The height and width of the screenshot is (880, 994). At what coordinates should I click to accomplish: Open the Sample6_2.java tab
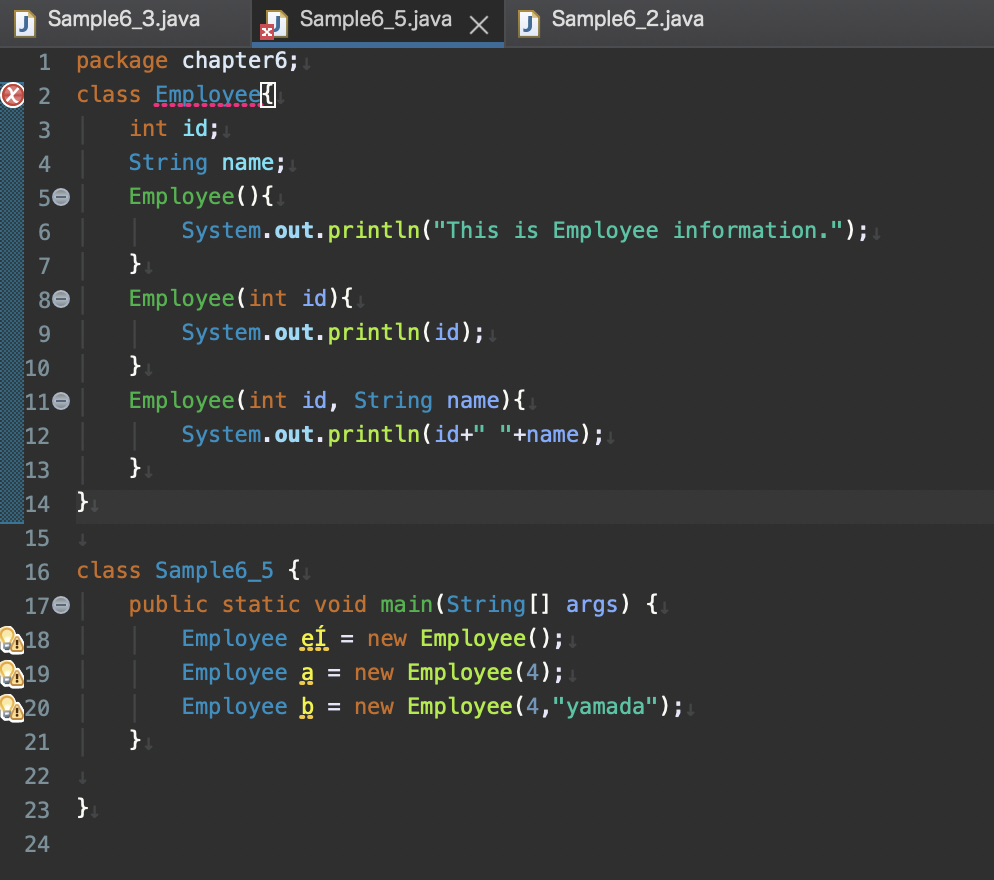click(627, 20)
